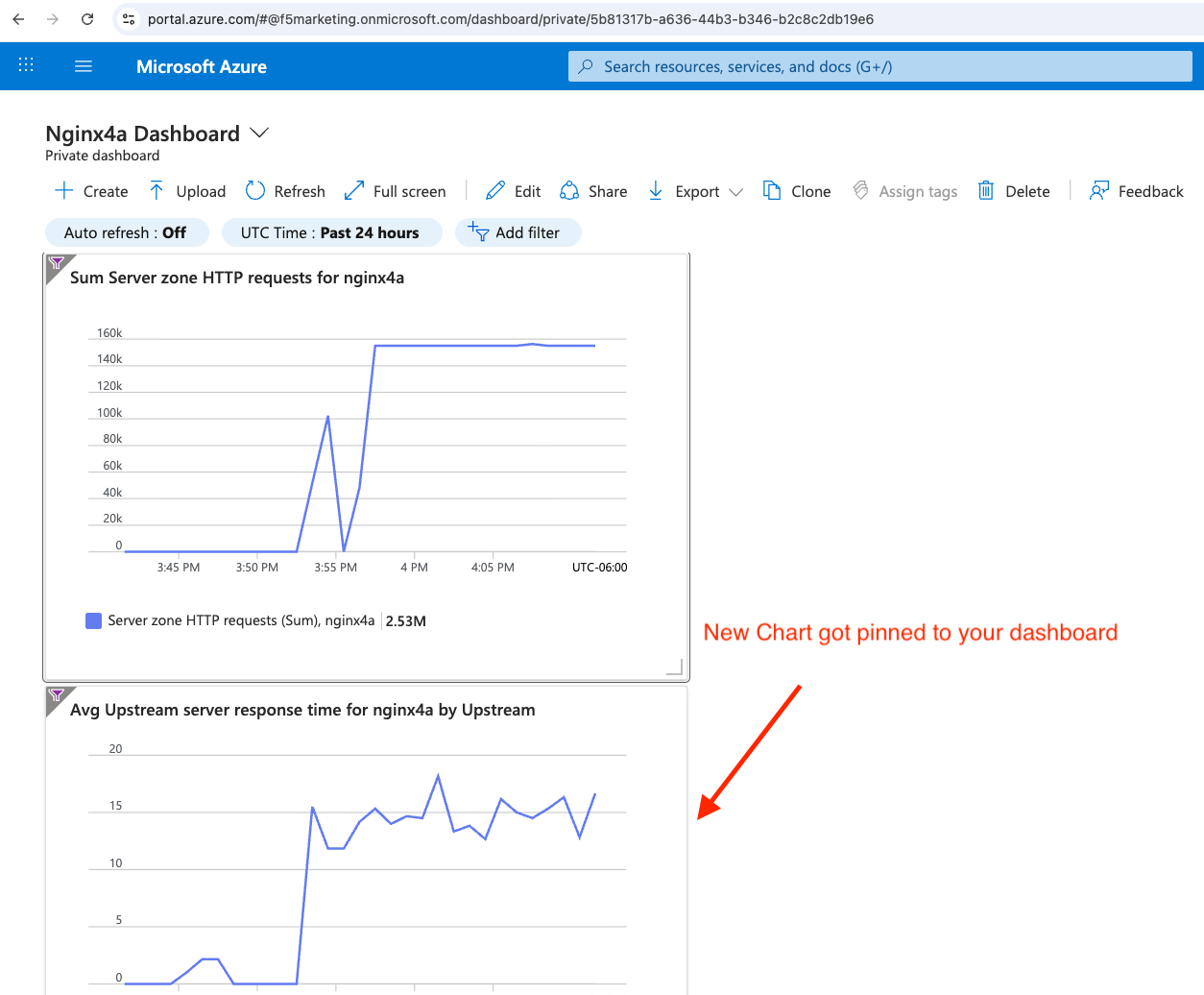This screenshot has height=995, width=1204.
Task: Open Avg Upstream server response time chart title
Action: (302, 710)
